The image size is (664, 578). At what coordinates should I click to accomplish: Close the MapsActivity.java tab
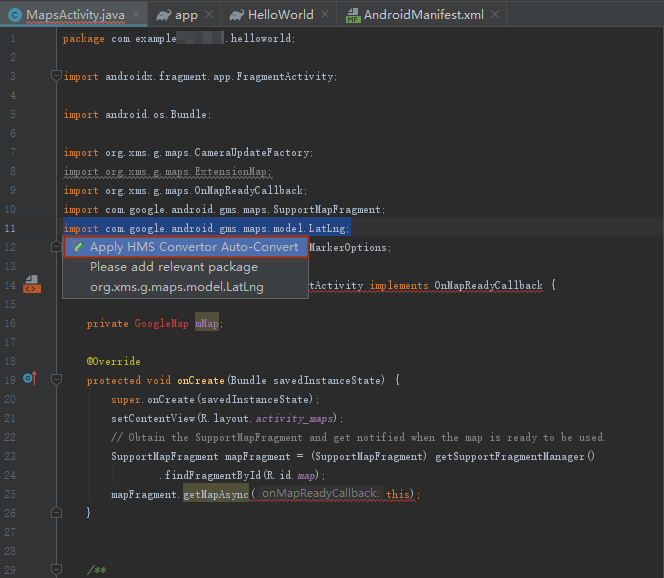[136, 14]
